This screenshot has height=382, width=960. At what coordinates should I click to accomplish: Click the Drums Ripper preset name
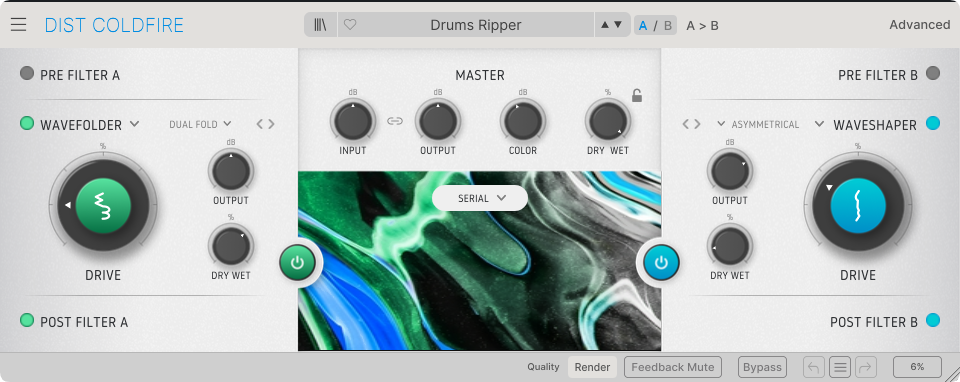[476, 25]
